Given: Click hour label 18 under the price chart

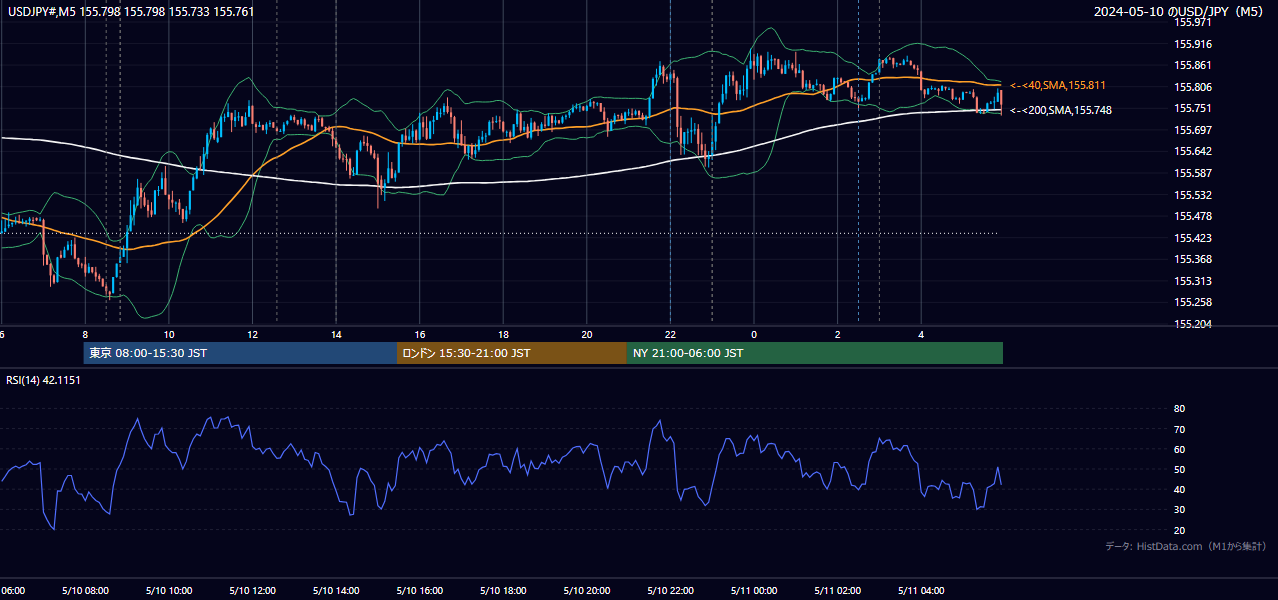Looking at the screenshot, I should [x=504, y=335].
